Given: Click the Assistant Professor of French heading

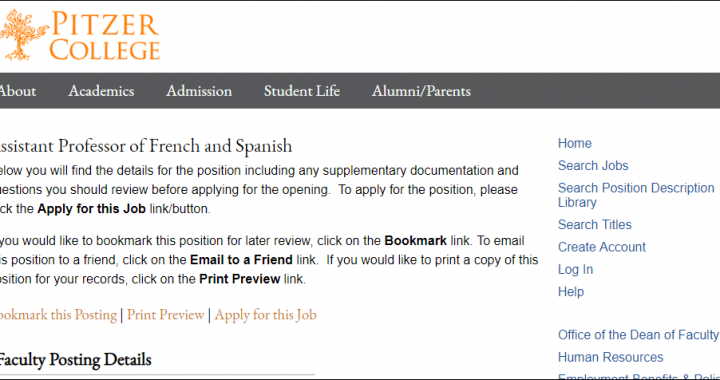Looking at the screenshot, I should (146, 146).
